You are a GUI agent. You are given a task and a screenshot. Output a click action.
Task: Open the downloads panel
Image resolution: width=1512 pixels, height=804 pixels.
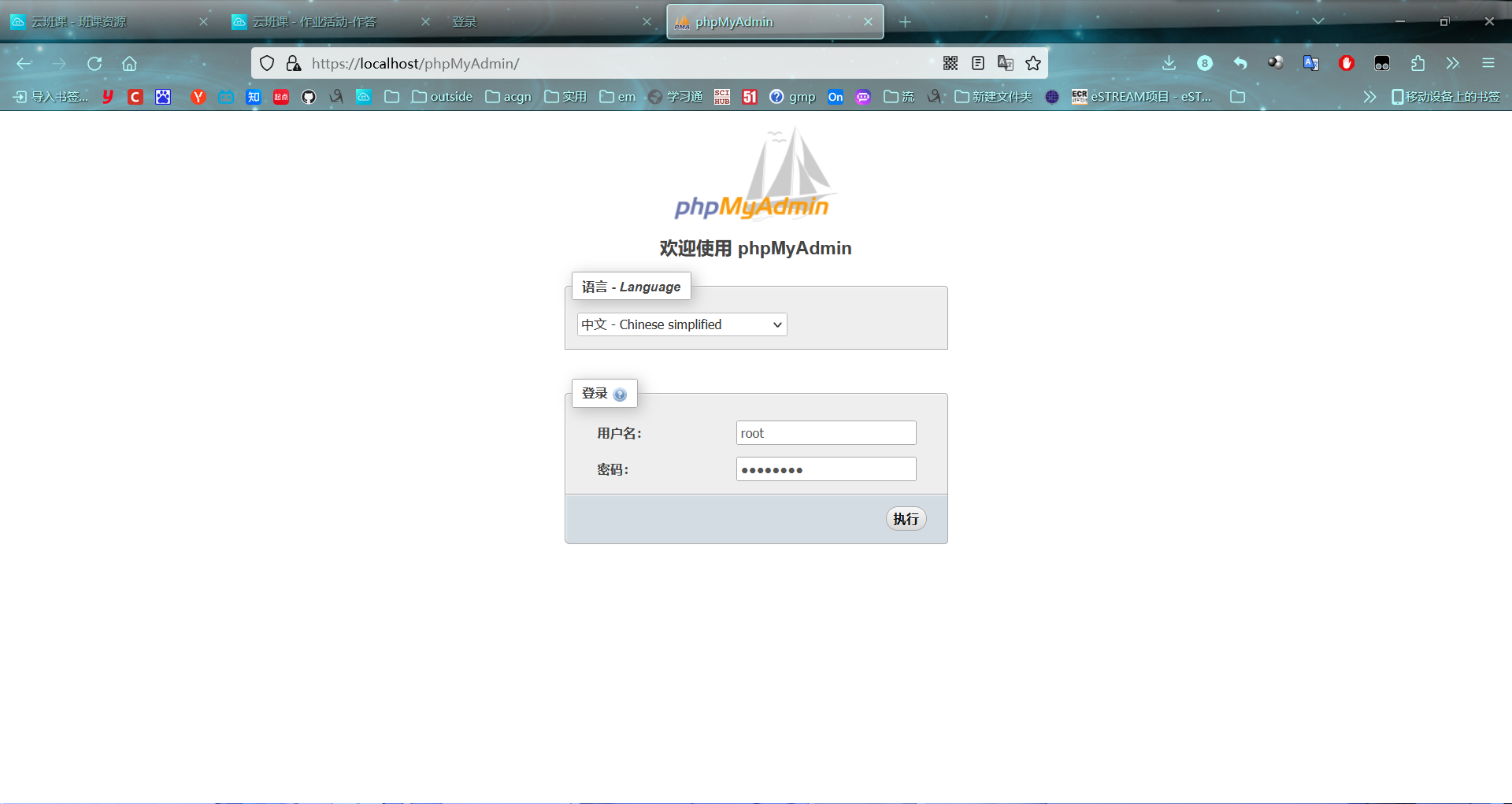pos(1169,64)
